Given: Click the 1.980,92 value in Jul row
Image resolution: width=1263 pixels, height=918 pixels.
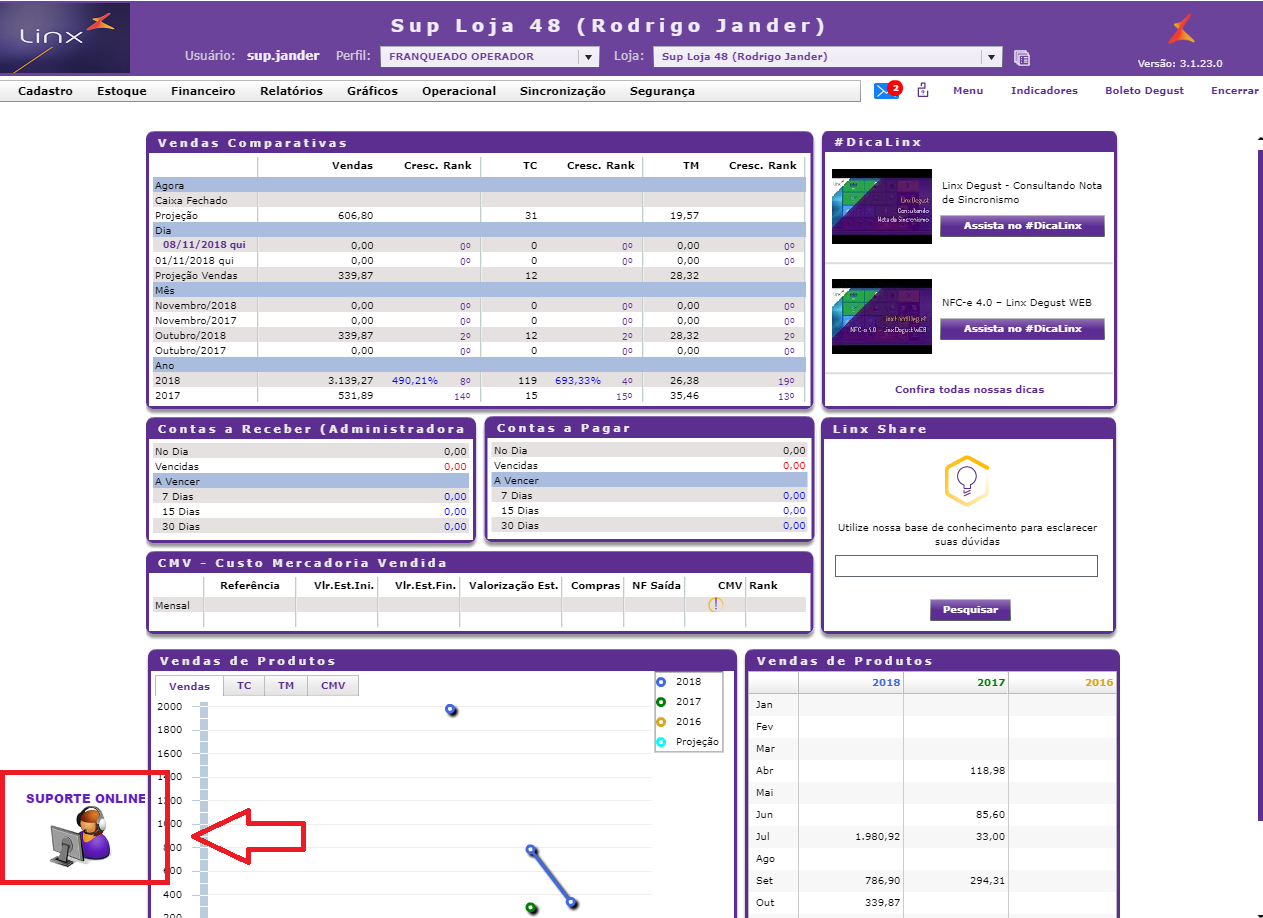Looking at the screenshot, I should pos(877,837).
